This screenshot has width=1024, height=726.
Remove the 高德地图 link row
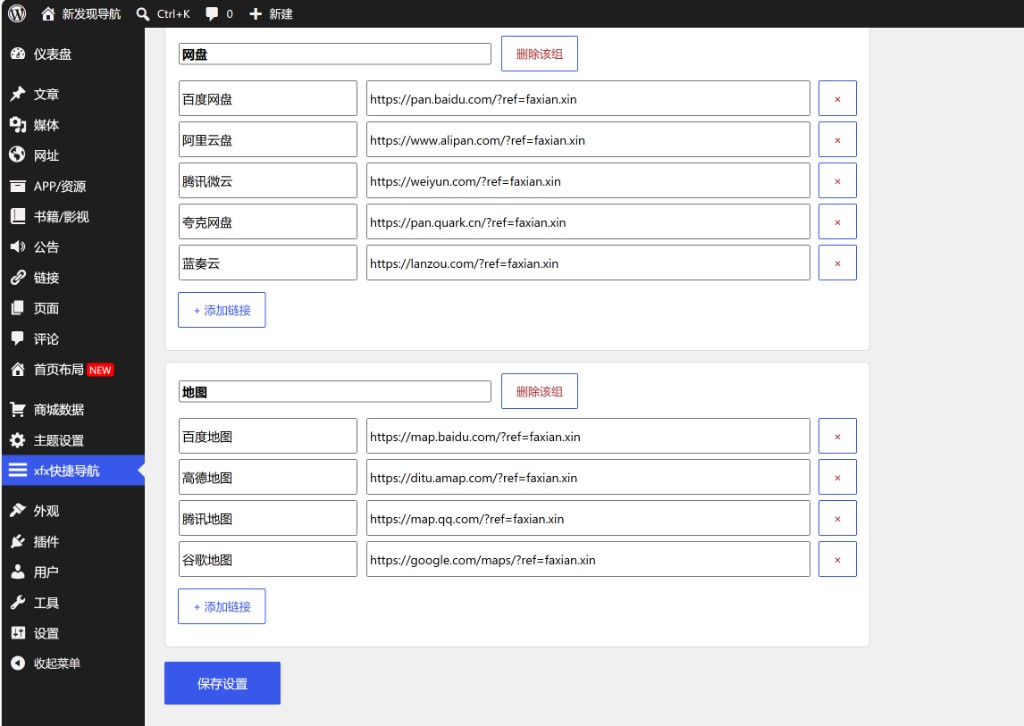coord(837,477)
